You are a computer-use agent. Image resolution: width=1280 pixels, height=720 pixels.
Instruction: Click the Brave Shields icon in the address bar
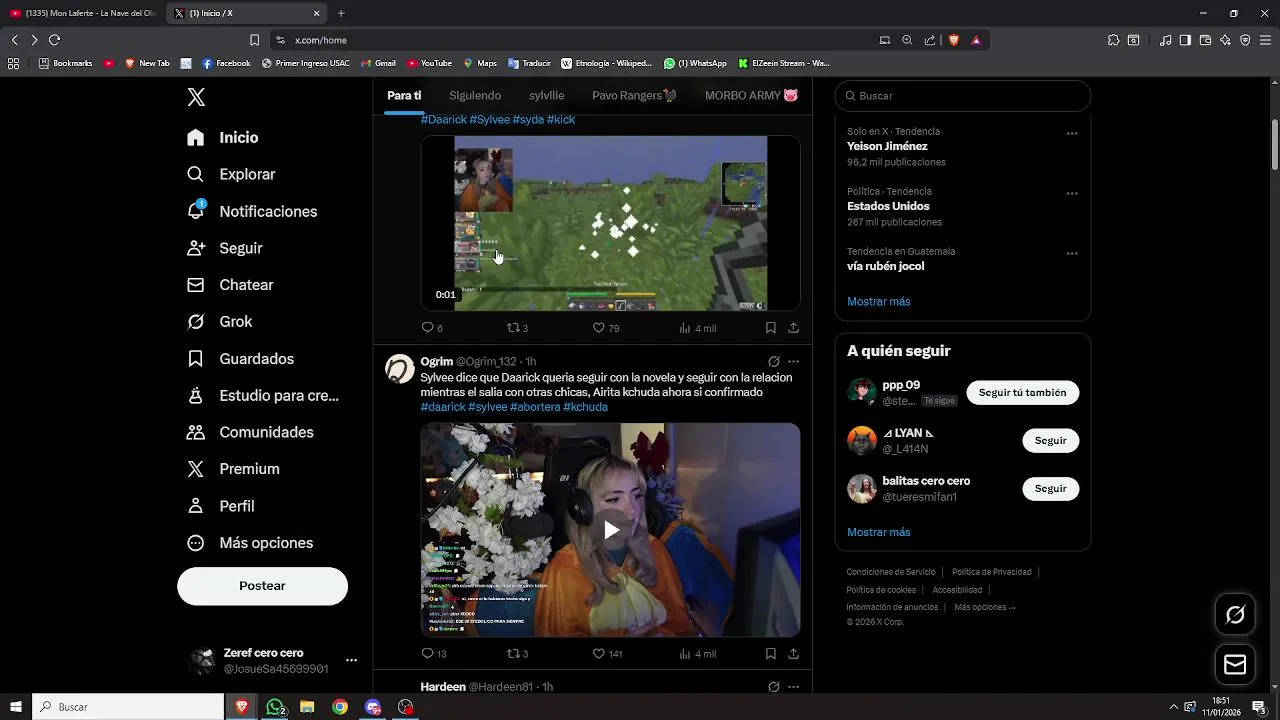click(954, 40)
